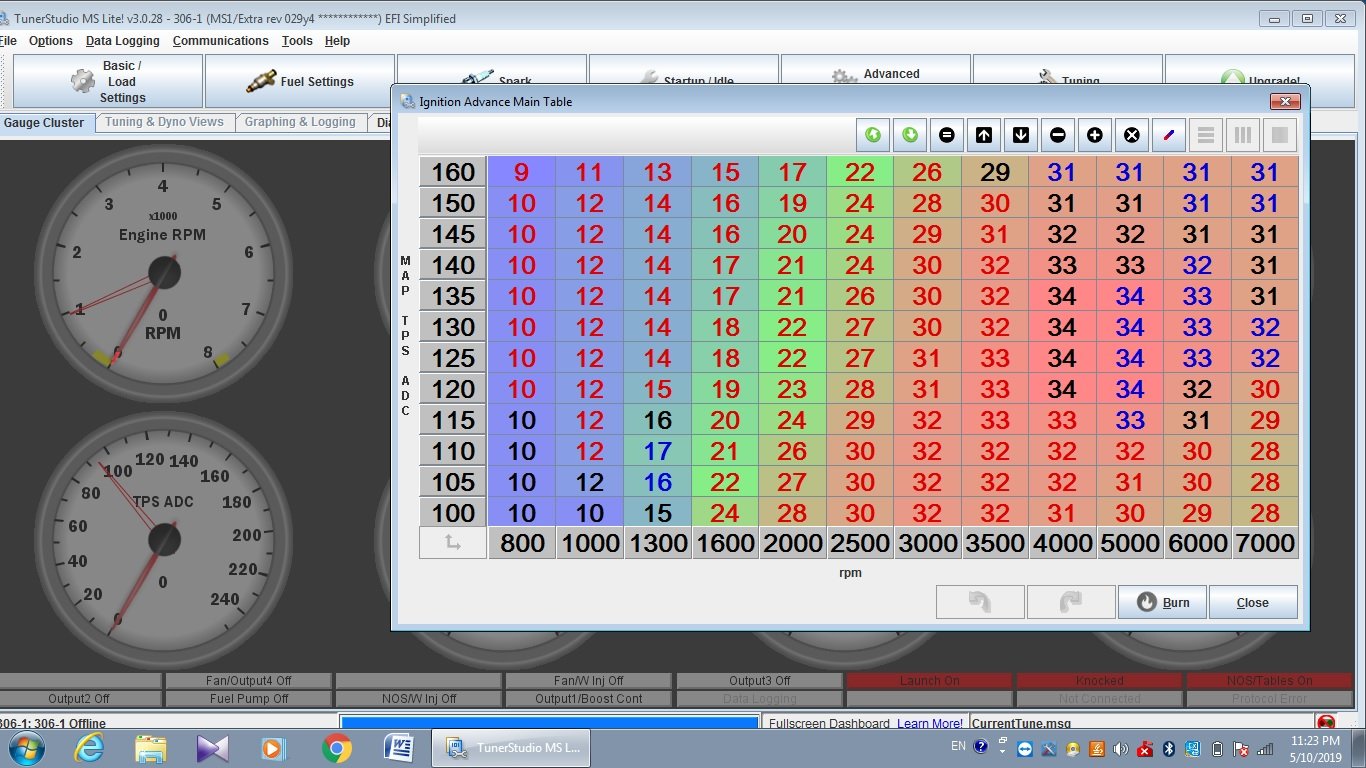Open the Communications menu
The width and height of the screenshot is (1366, 768).
point(220,41)
